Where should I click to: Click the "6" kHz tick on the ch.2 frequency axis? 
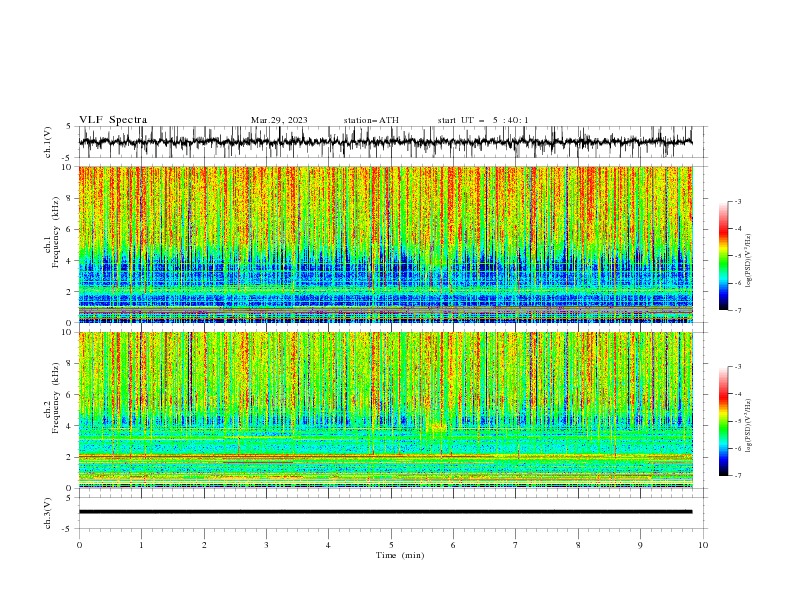point(70,395)
